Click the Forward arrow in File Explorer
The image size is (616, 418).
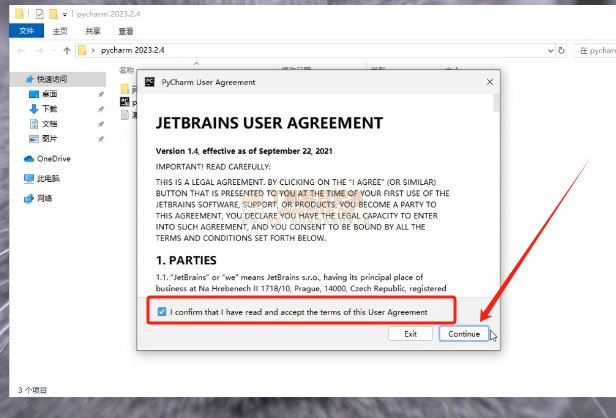tap(39, 51)
